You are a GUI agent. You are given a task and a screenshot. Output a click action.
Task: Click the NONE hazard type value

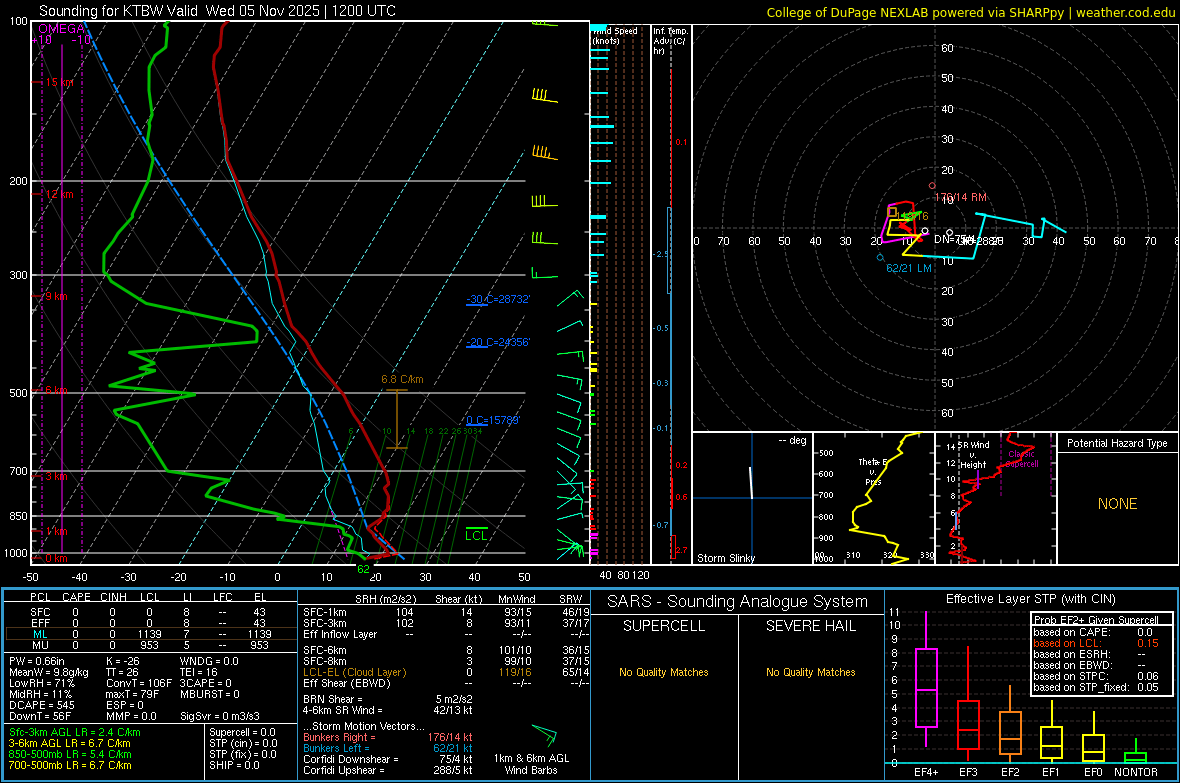1117,504
